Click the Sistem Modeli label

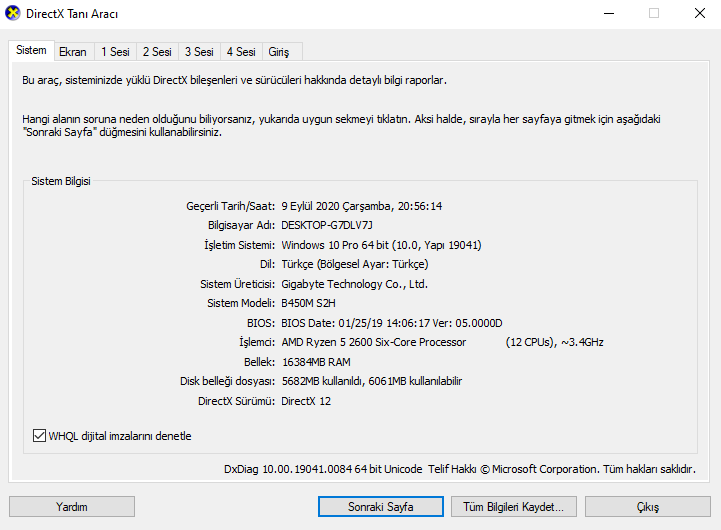[x=241, y=303]
